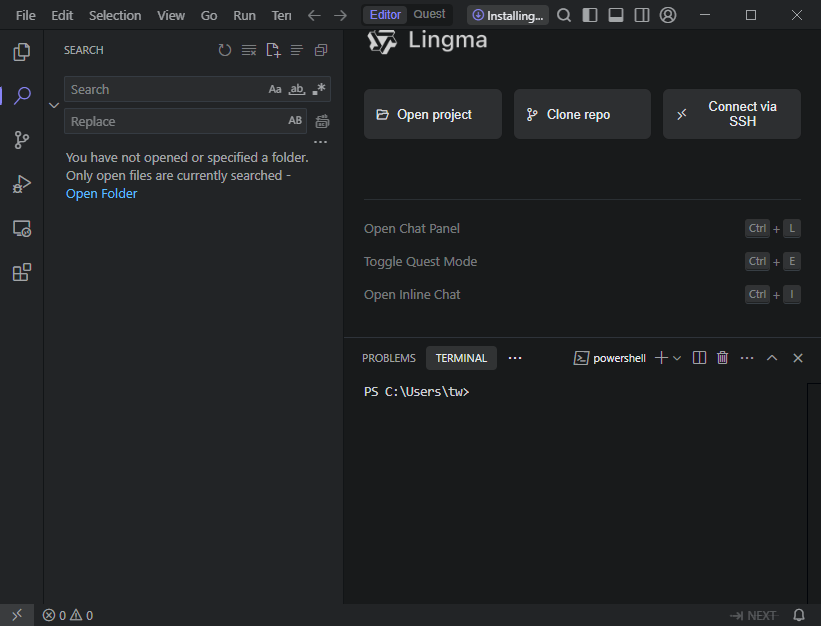Switch to Editor mode
821x626 pixels.
pyautogui.click(x=385, y=15)
